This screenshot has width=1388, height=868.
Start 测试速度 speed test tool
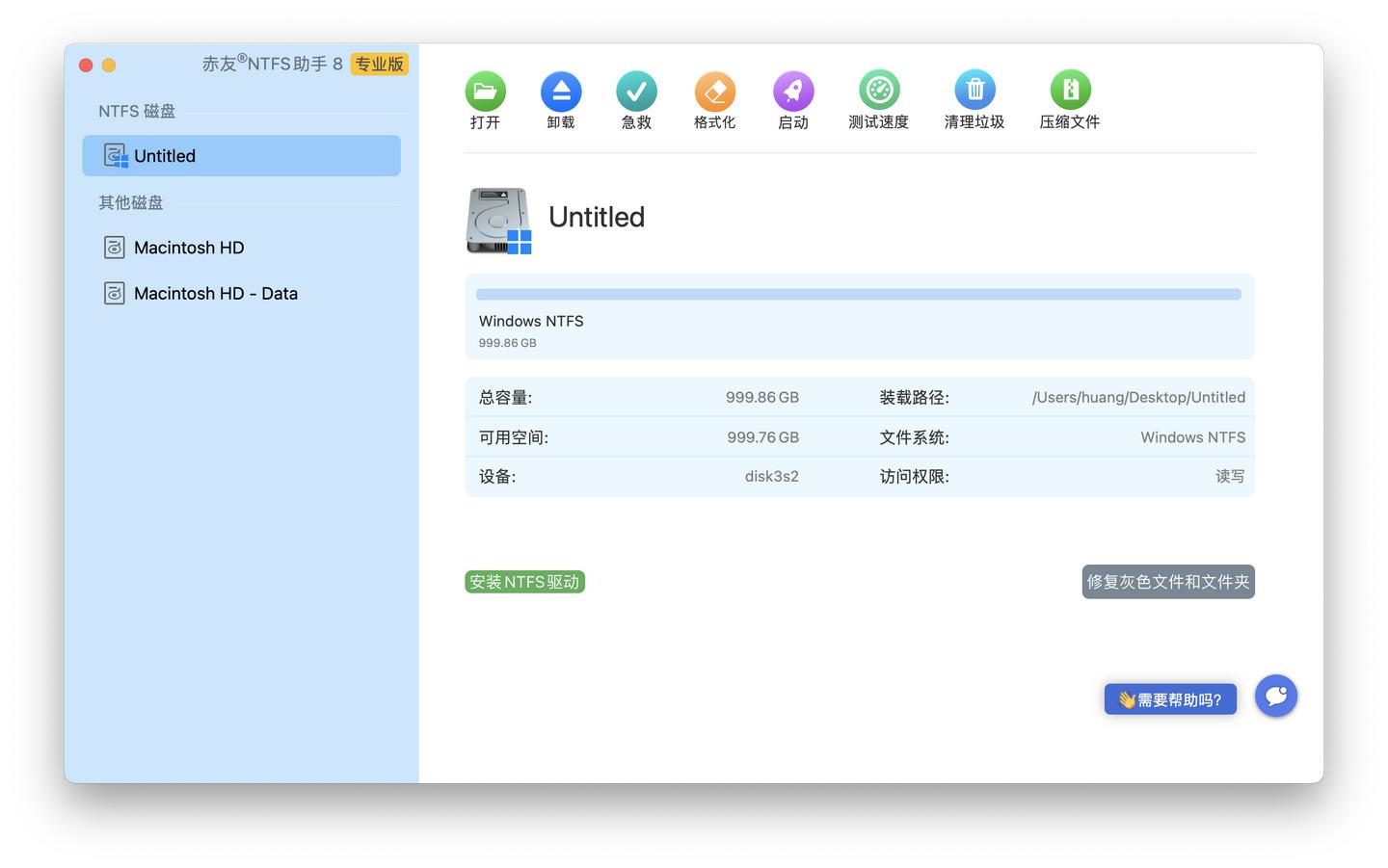point(878,99)
